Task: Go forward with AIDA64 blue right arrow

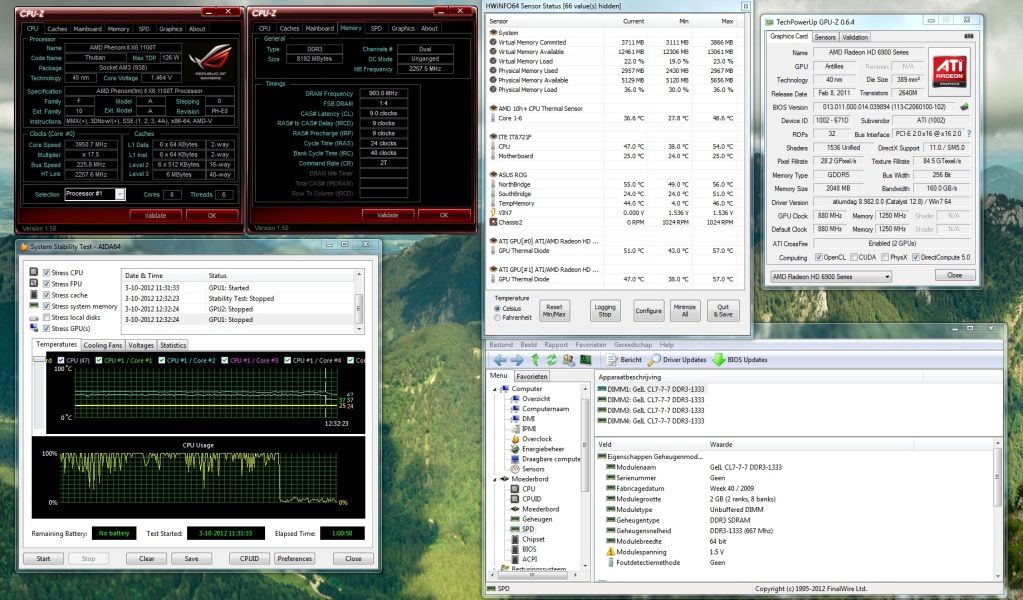Action: point(517,360)
